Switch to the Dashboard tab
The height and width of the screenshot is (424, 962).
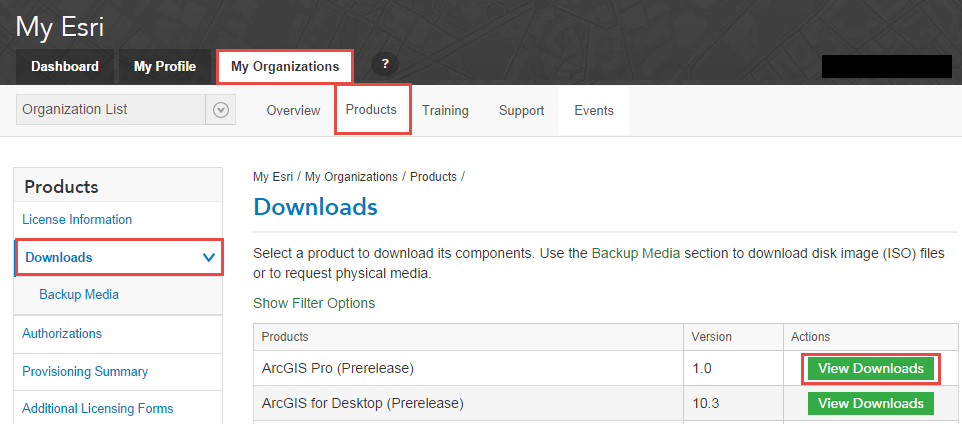tap(65, 67)
